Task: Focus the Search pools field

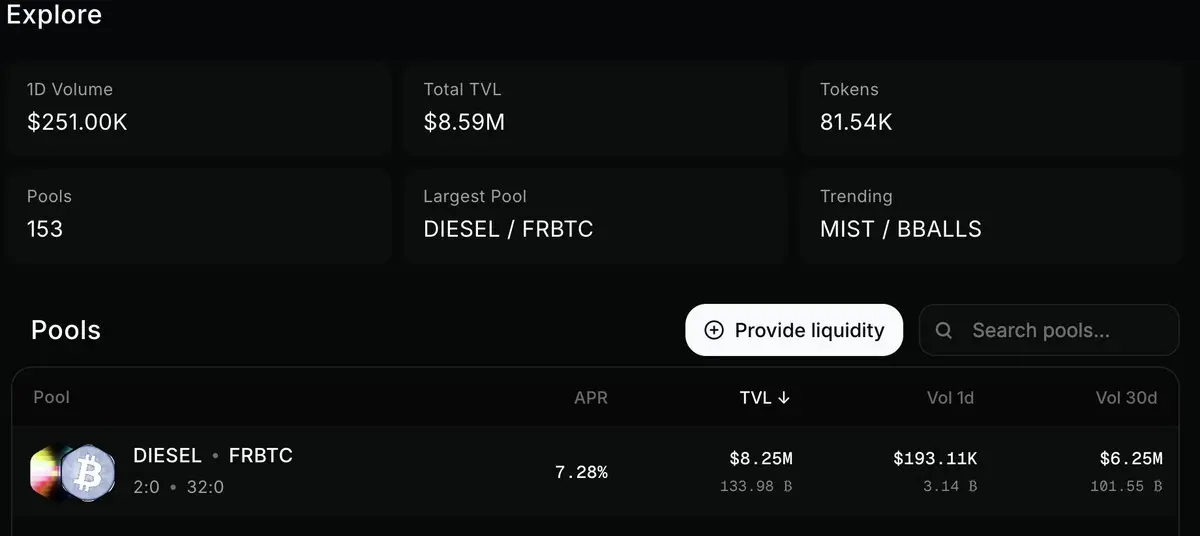Action: pyautogui.click(x=1049, y=330)
